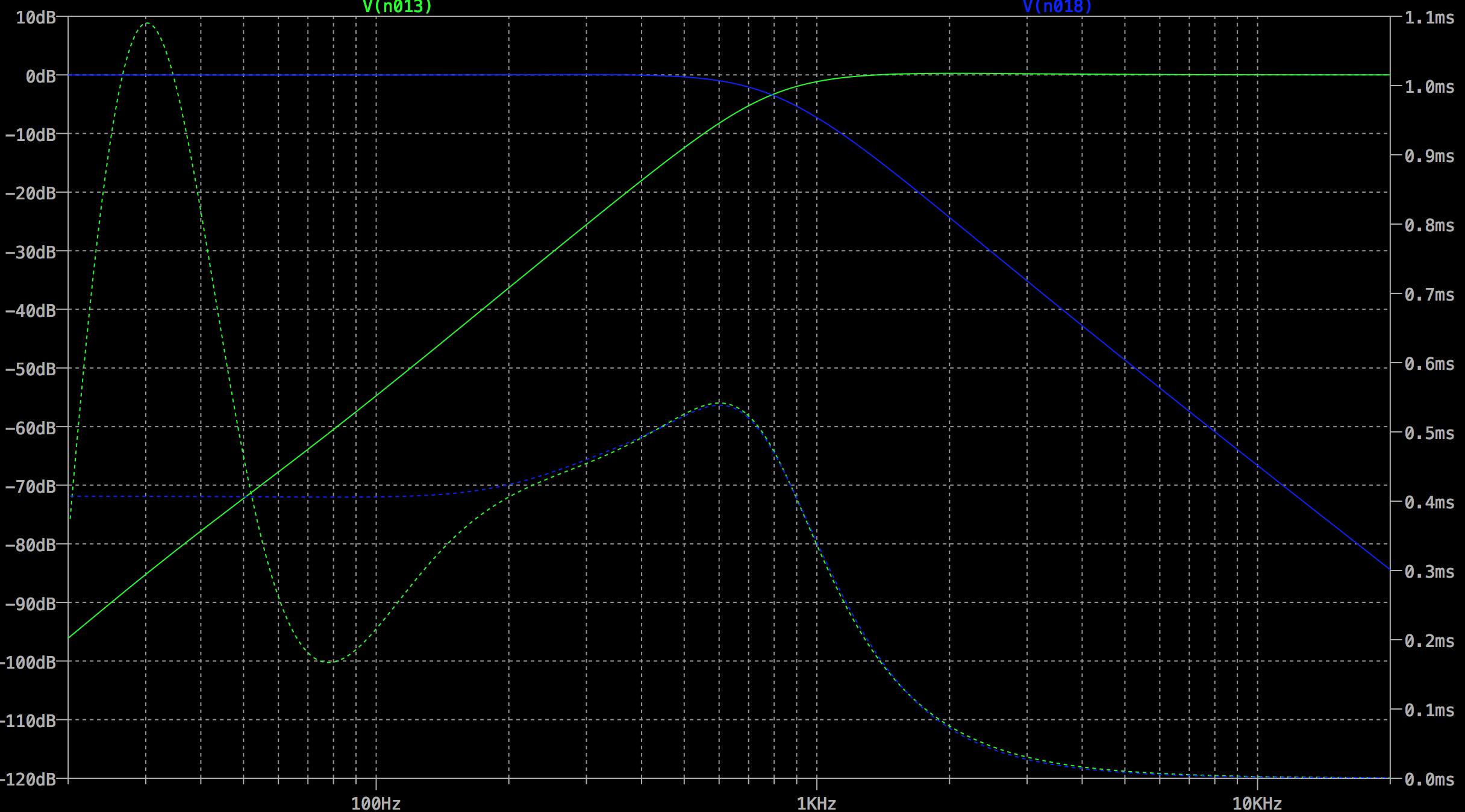Click the 10KHz frequency axis label
Image resolution: width=1465 pixels, height=812 pixels.
(1257, 803)
